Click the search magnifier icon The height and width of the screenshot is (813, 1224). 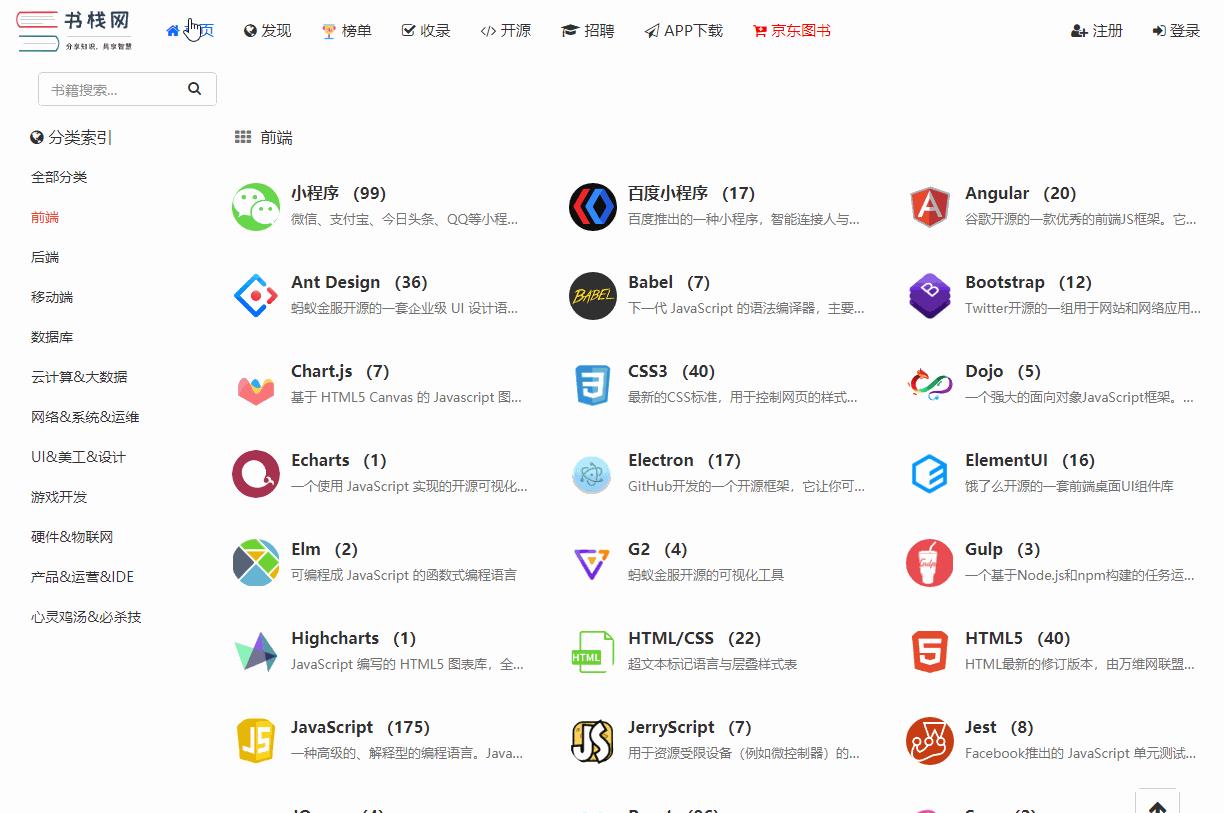[195, 89]
